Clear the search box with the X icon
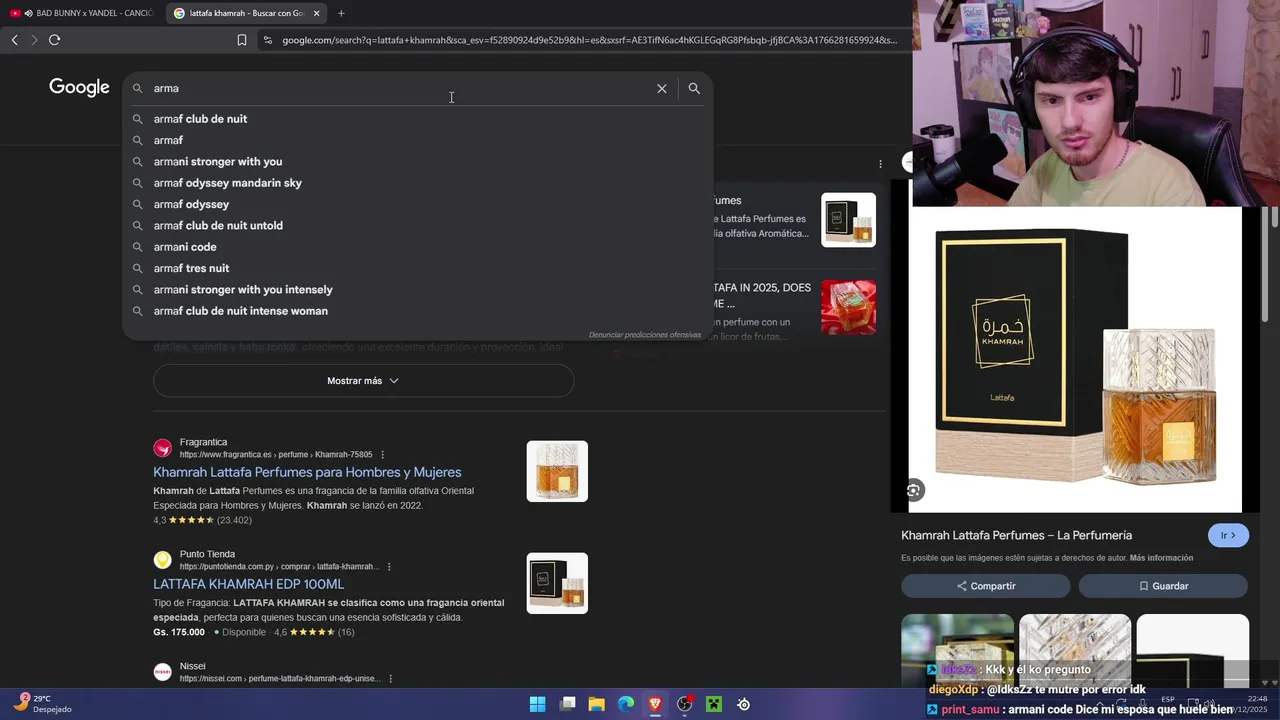 click(x=661, y=88)
